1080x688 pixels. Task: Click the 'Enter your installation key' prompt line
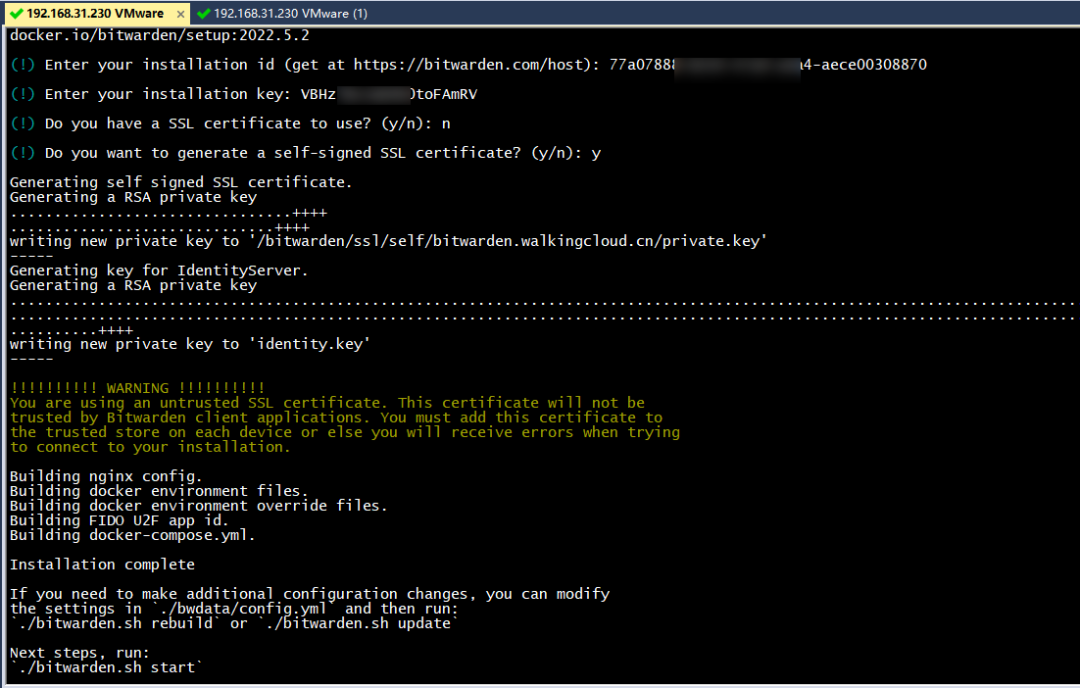pyautogui.click(x=244, y=94)
